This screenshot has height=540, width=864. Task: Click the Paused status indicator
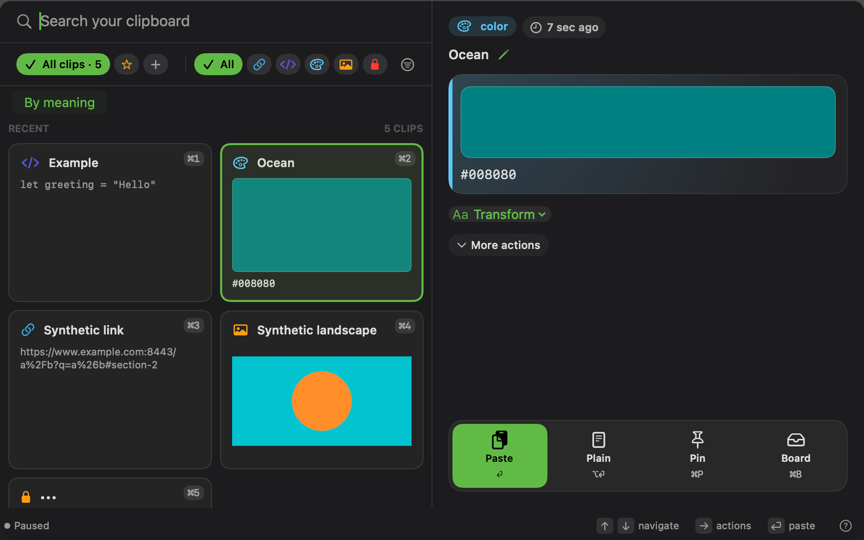27,526
